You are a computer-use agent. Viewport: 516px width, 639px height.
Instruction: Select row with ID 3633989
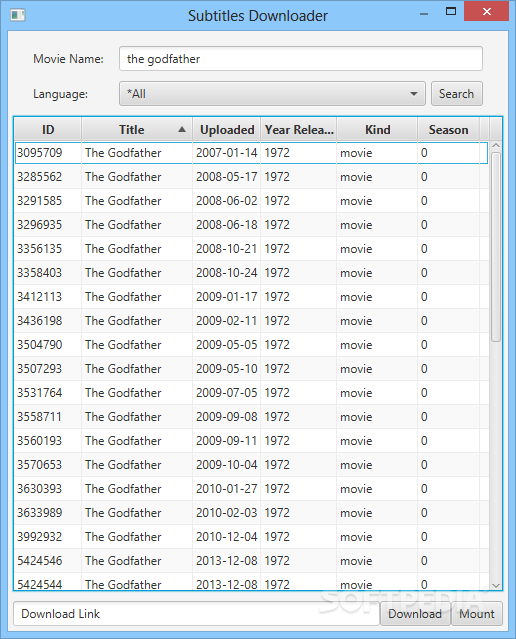(251, 513)
